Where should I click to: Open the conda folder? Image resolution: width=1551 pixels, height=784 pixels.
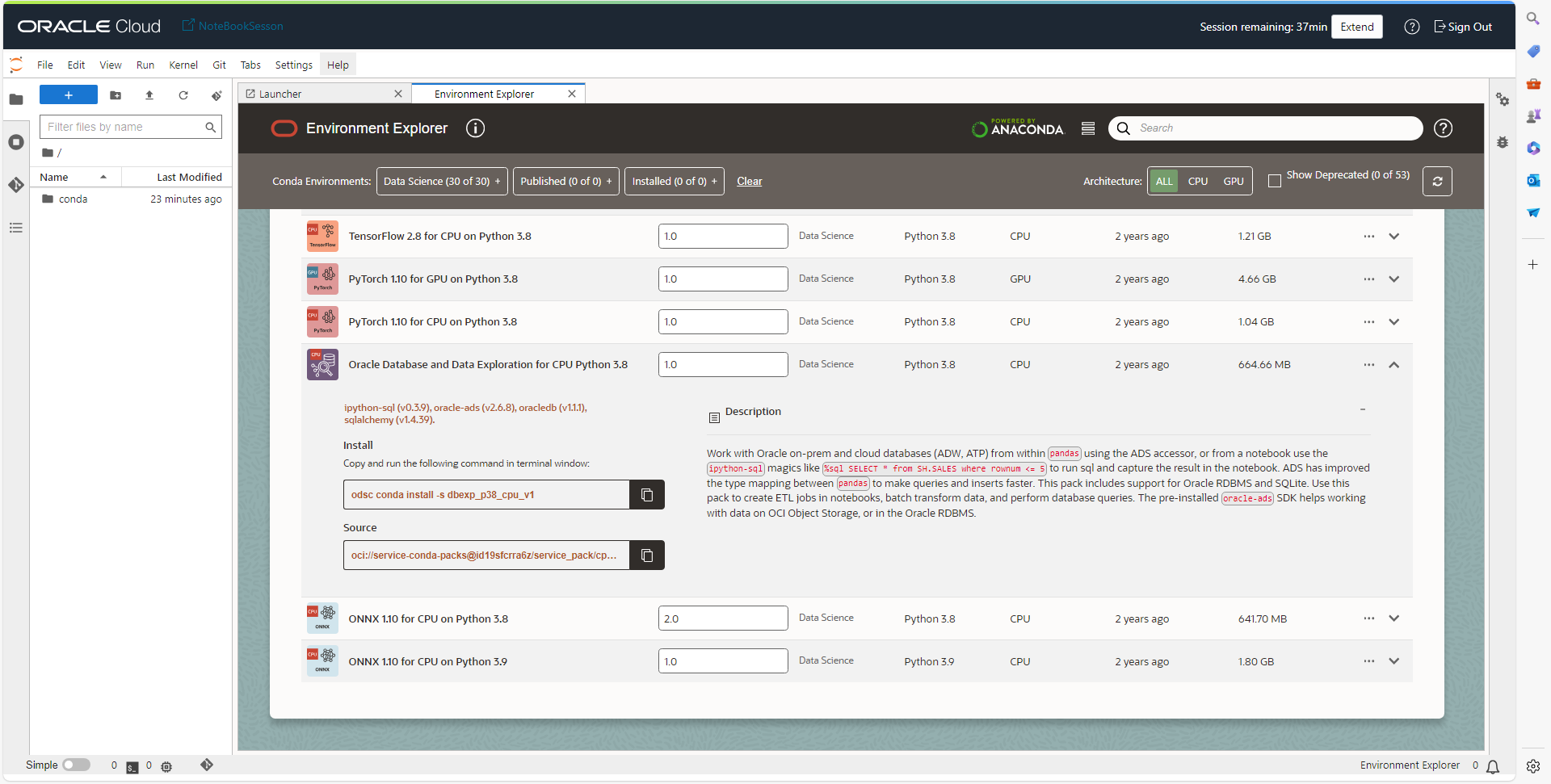coord(73,199)
